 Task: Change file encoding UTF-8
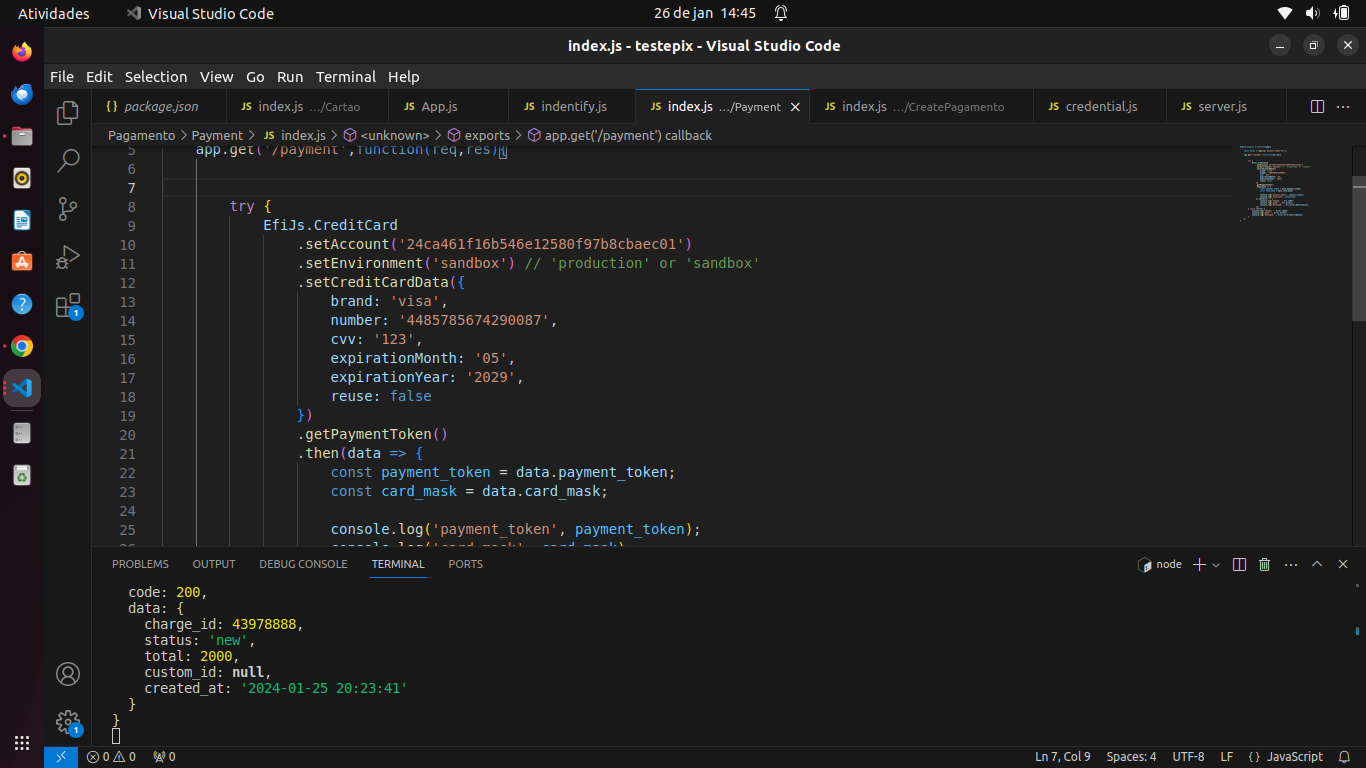tap(1188, 757)
